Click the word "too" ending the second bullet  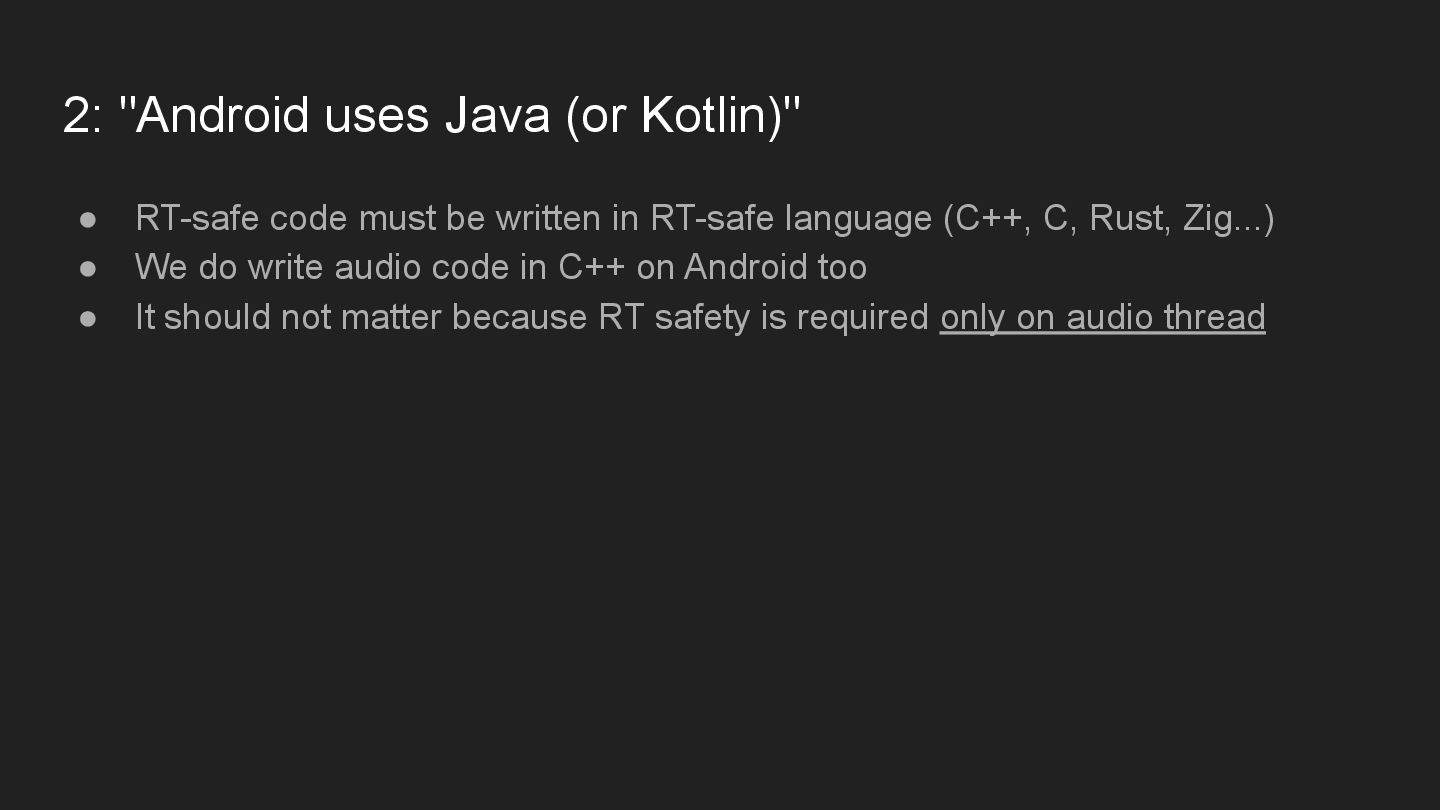coord(842,267)
